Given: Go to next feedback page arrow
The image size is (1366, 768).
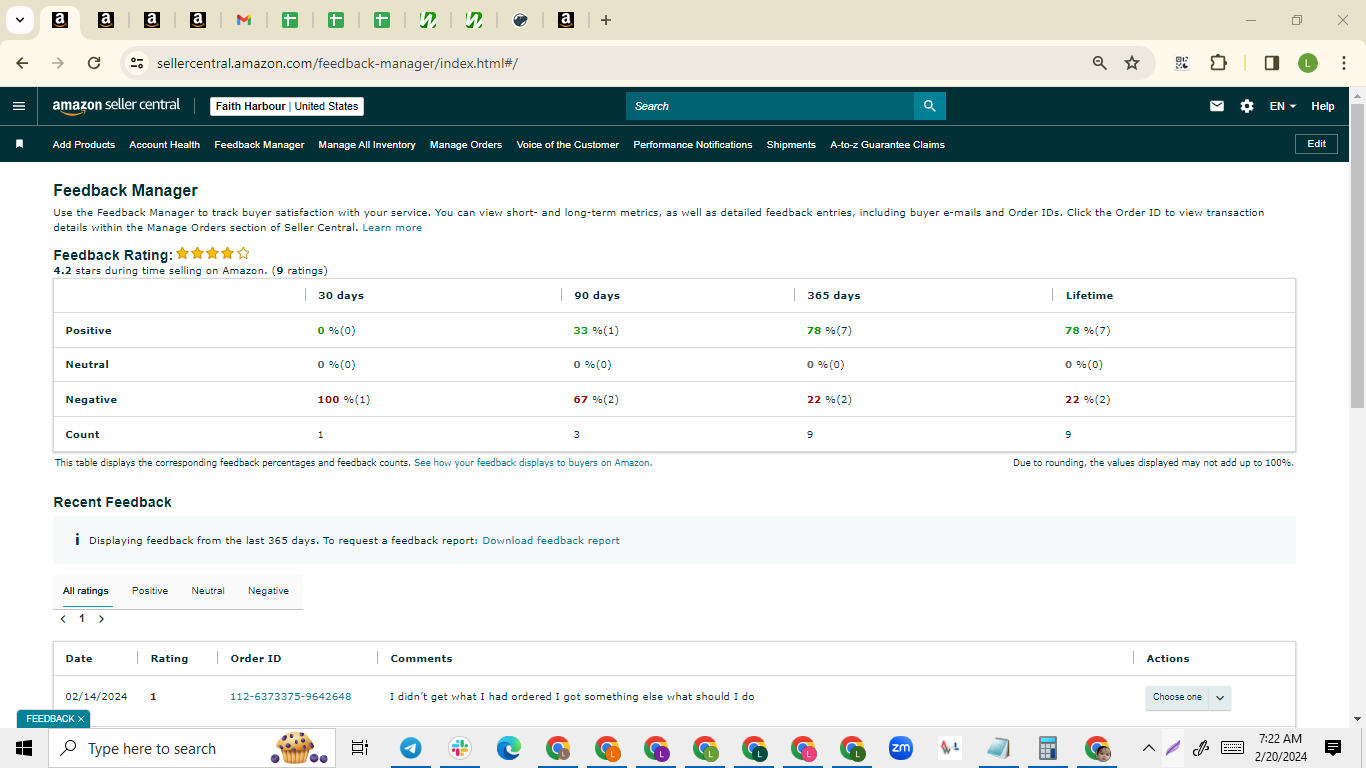Looking at the screenshot, I should [x=101, y=619].
